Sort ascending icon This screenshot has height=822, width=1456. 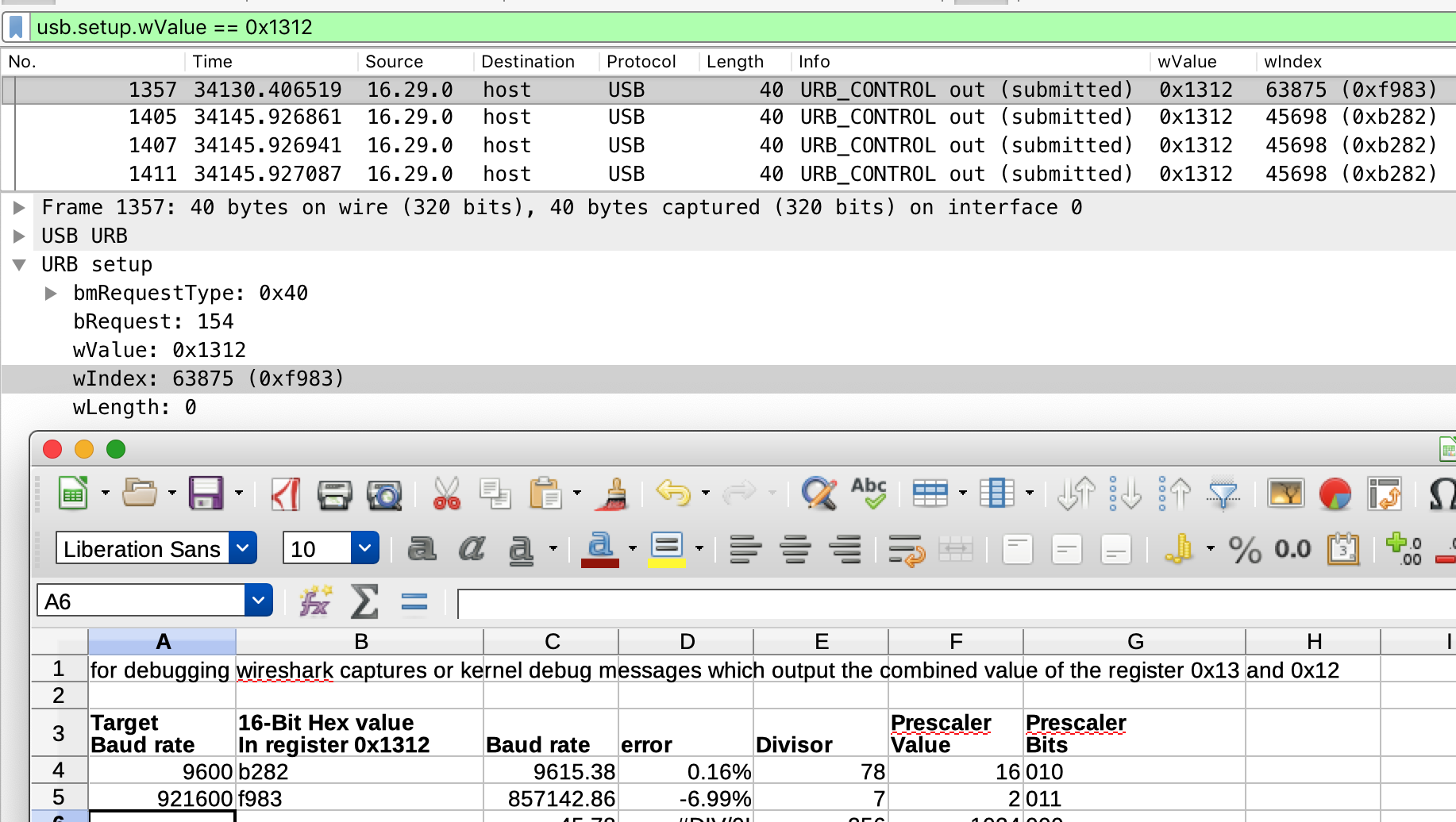1126,493
